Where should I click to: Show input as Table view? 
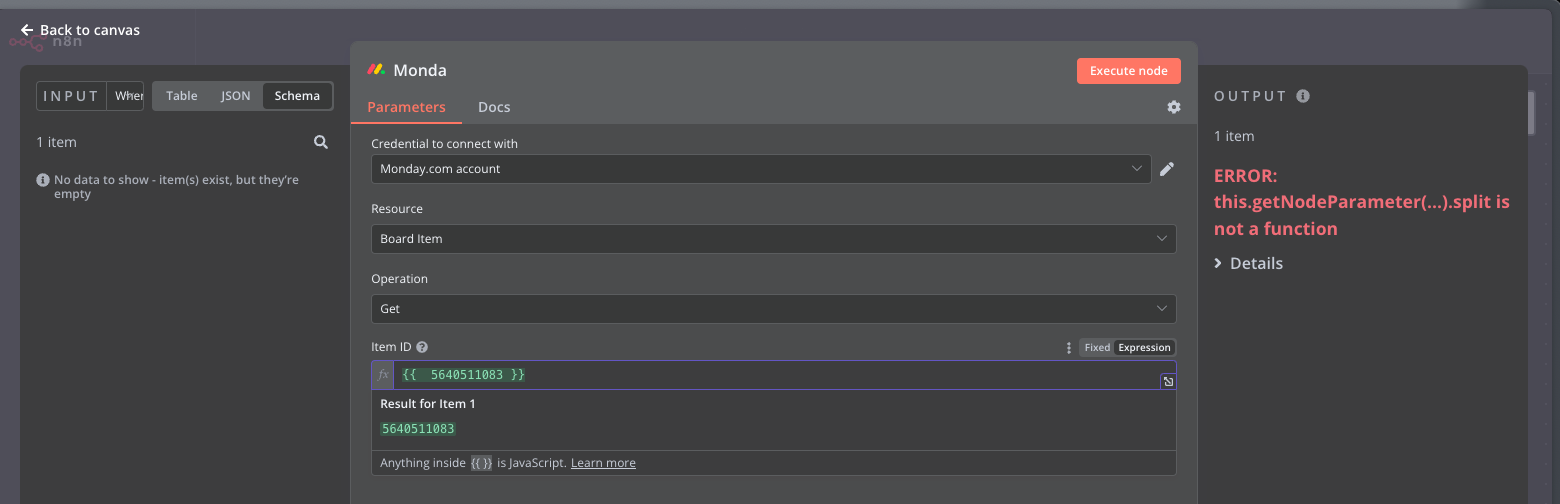(182, 96)
